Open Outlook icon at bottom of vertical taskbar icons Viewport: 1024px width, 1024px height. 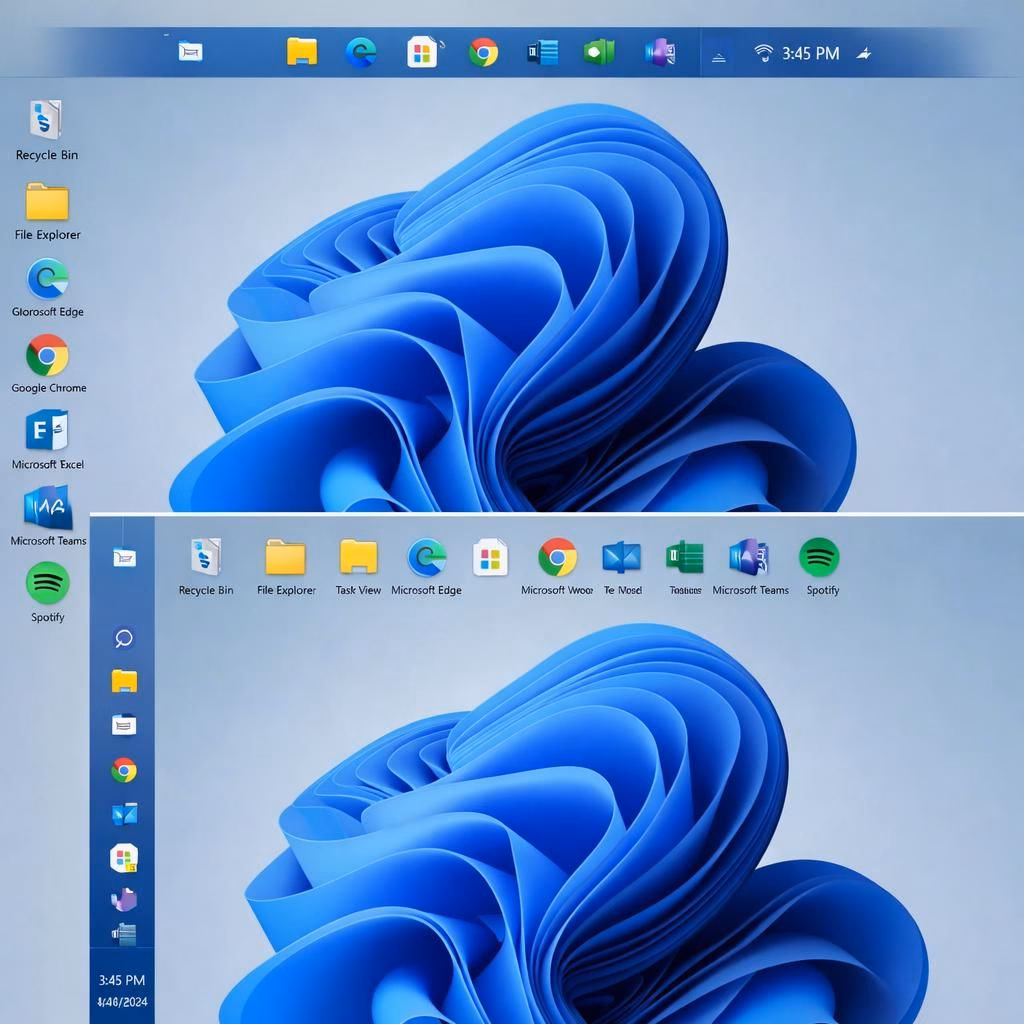124,934
